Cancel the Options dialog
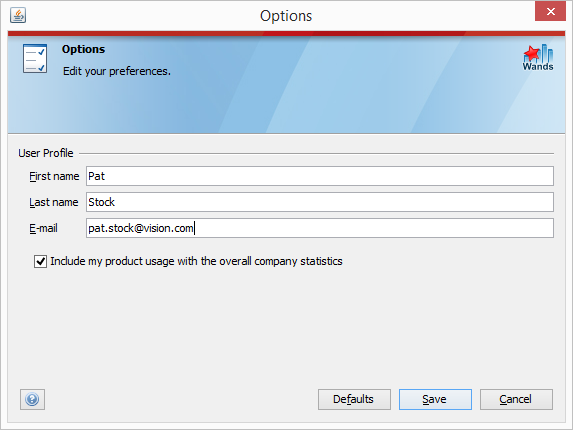The width and height of the screenshot is (573, 430). coord(516,399)
